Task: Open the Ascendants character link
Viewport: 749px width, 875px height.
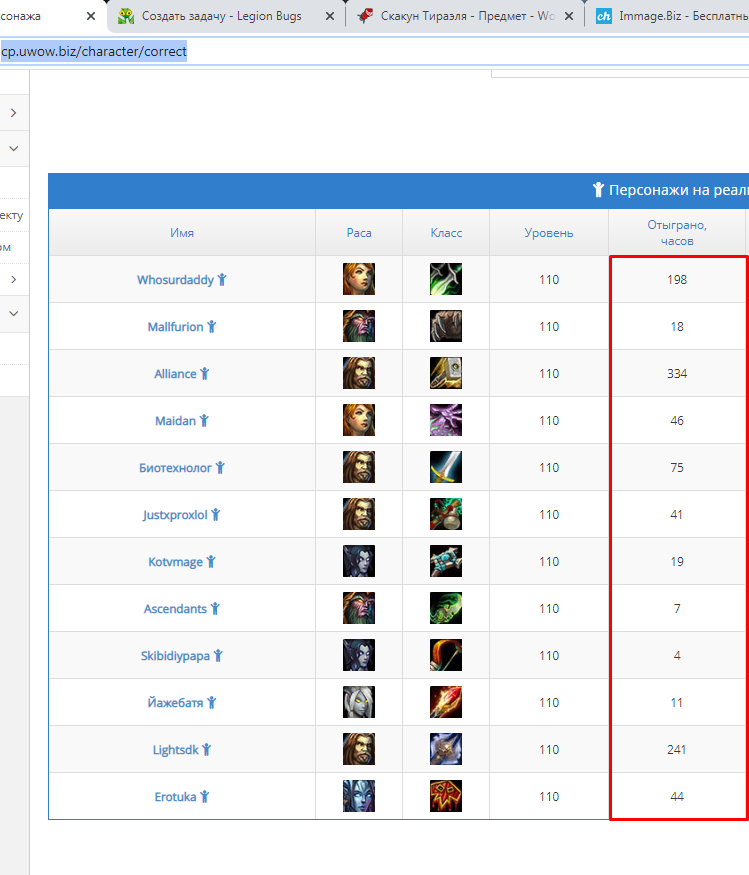Action: 175,608
